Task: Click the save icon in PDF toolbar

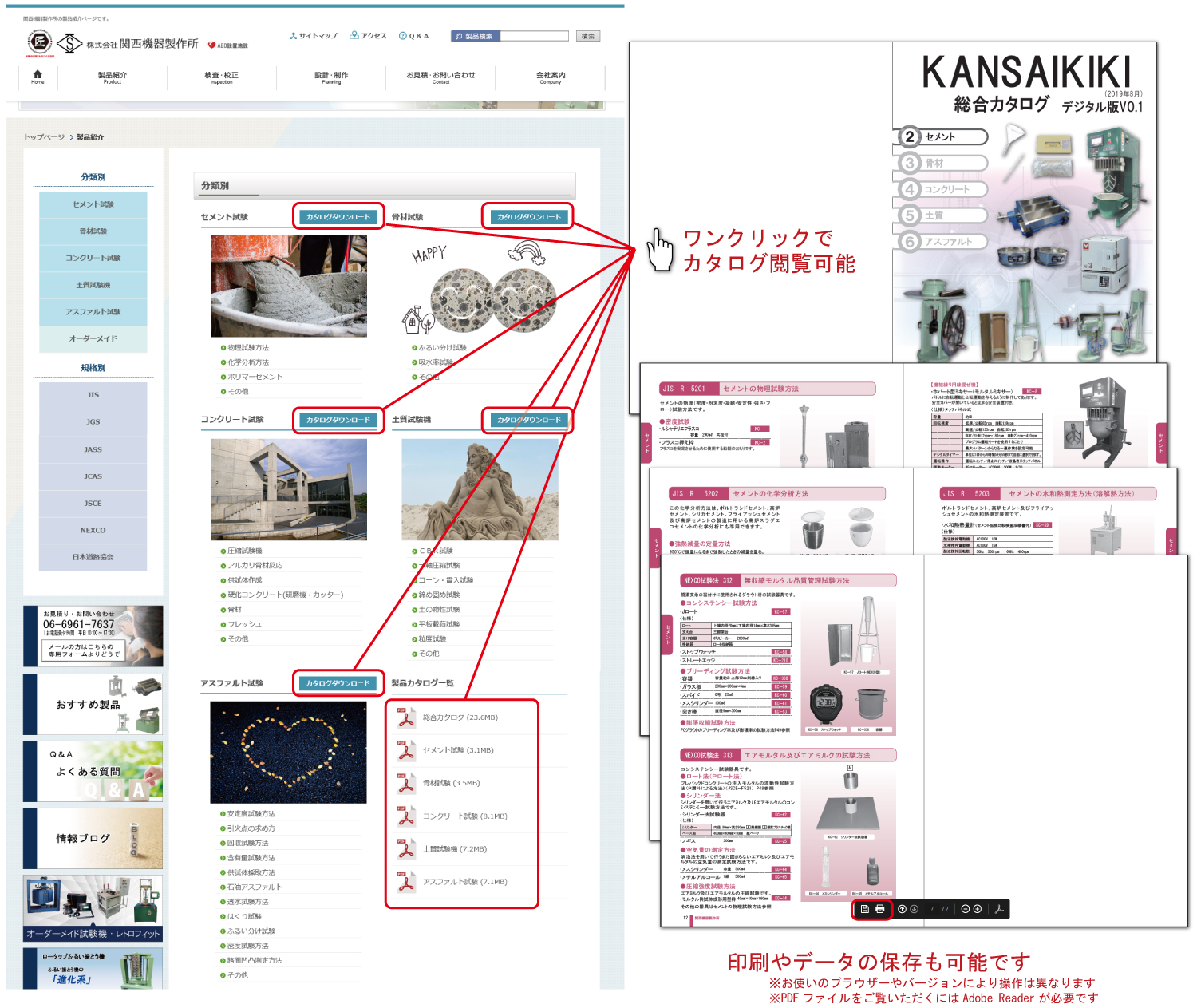Action: (864, 909)
